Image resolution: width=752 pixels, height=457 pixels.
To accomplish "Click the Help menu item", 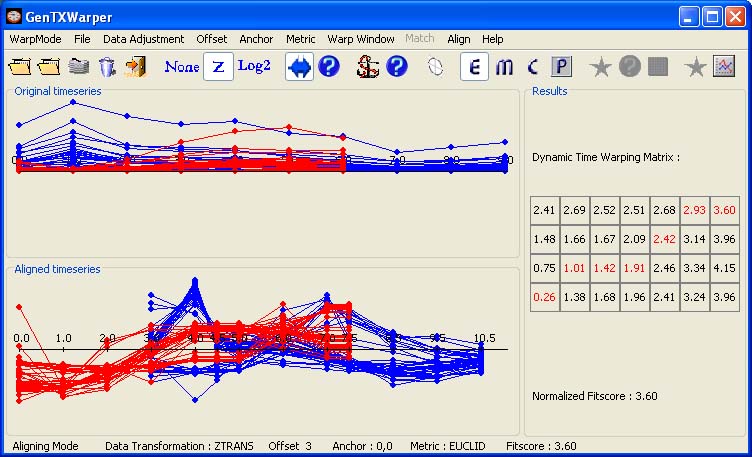I will [x=492, y=39].
